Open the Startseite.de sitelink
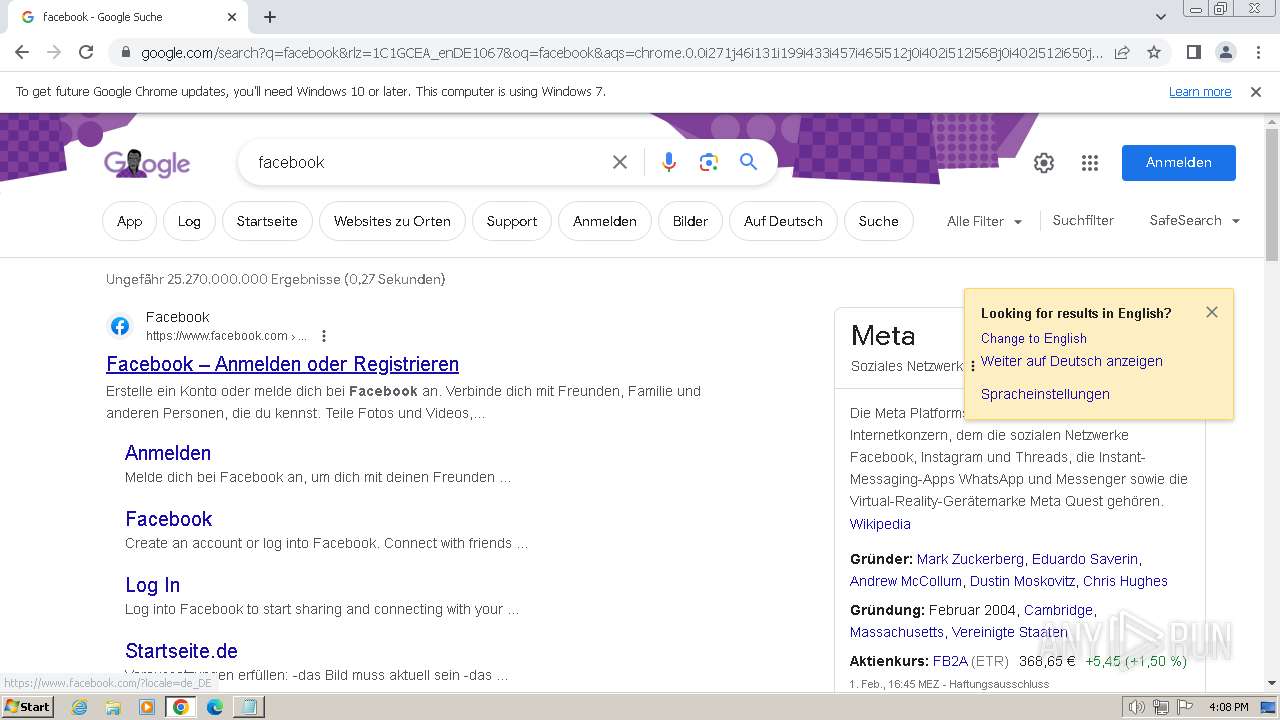 181,651
